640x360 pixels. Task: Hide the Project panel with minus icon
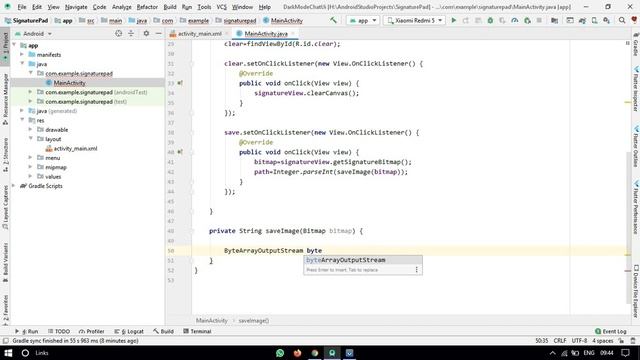click(158, 33)
